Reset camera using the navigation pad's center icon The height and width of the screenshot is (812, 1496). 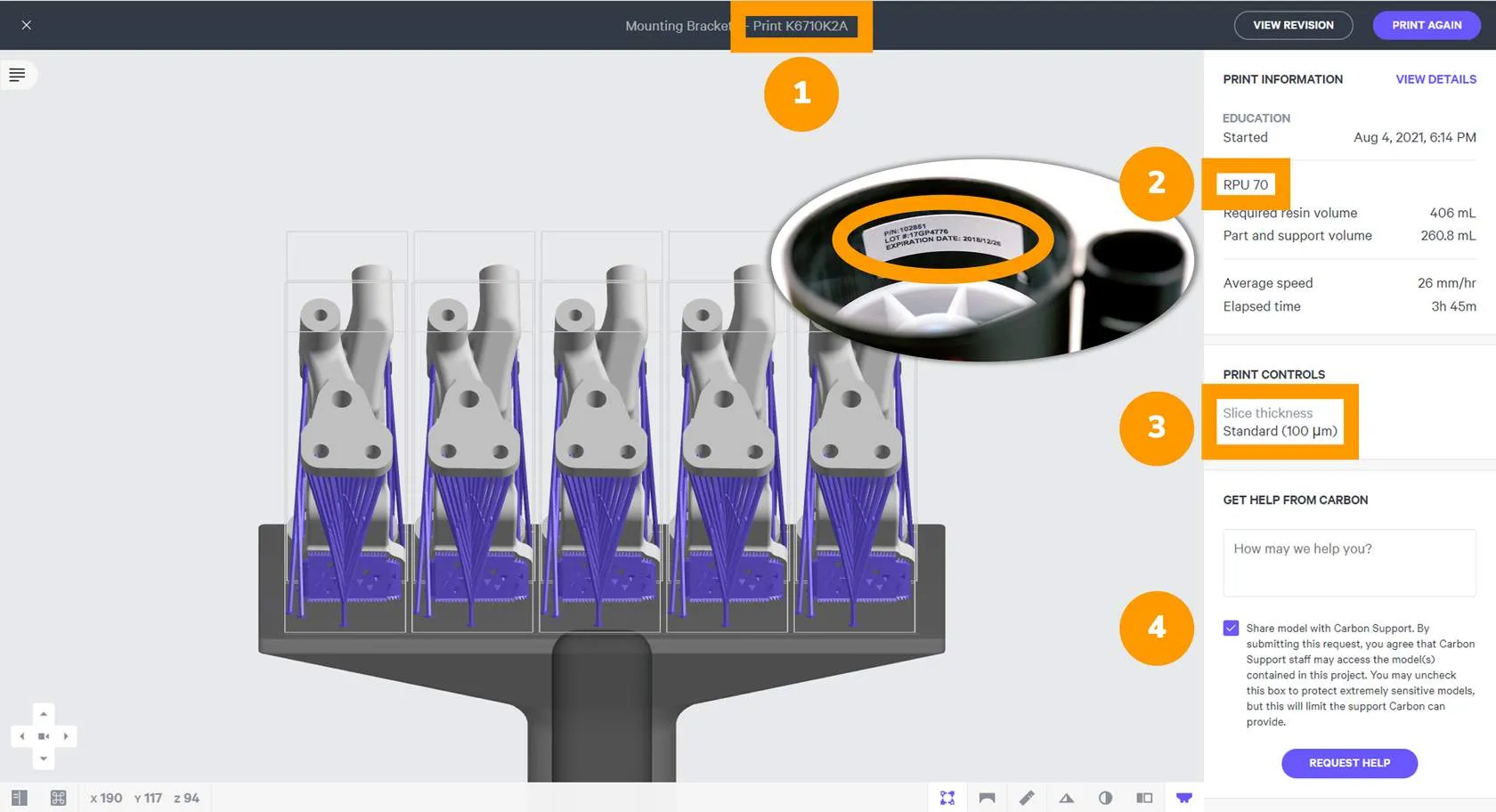pos(44,736)
